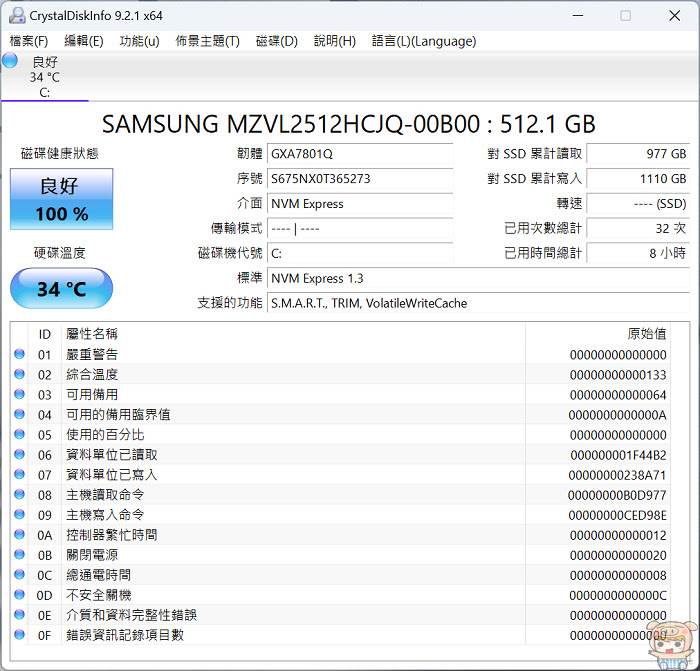The height and width of the screenshot is (671, 700).
Task: Open the 磁碟(D) menu
Action: (x=277, y=41)
